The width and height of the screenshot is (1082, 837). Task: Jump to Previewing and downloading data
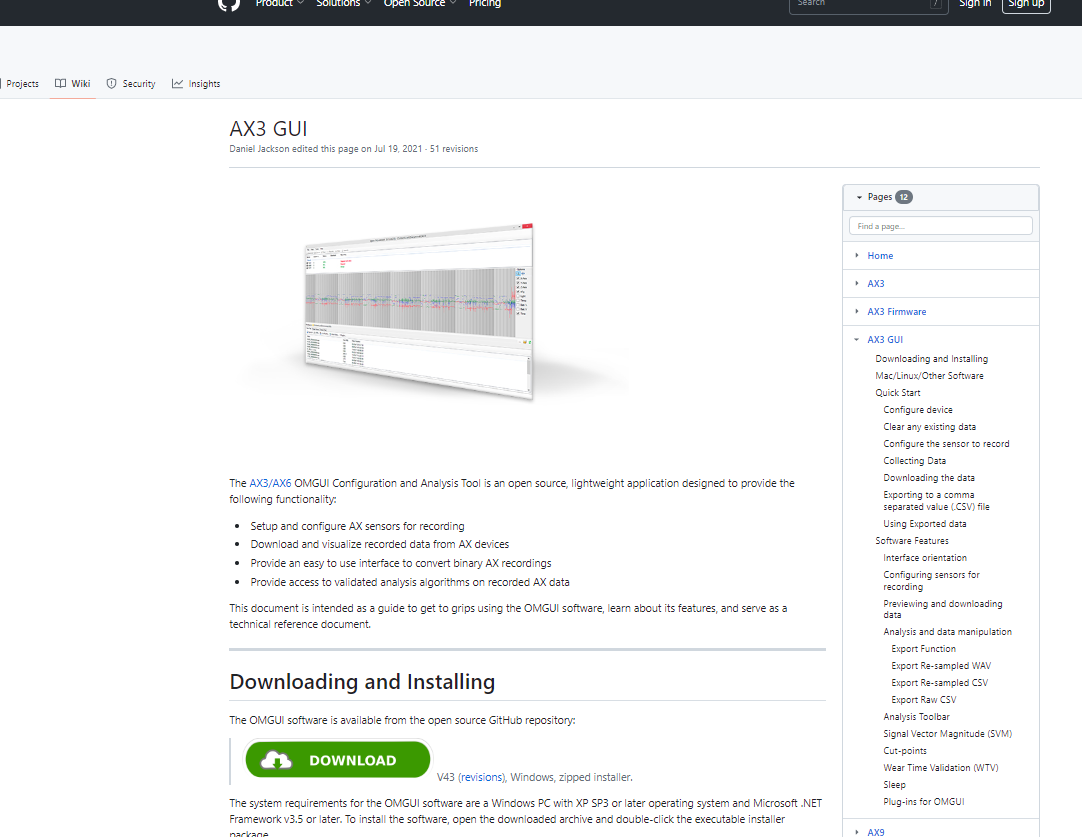click(x=943, y=609)
